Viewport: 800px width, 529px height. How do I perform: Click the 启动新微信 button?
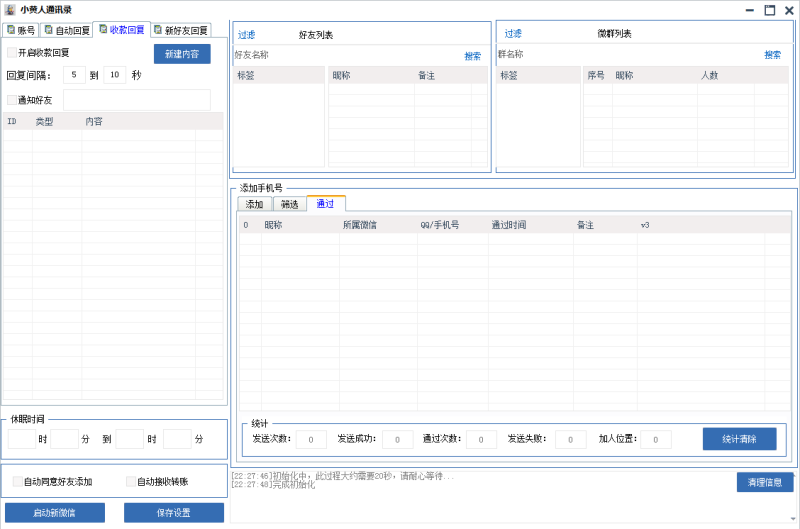[54, 513]
